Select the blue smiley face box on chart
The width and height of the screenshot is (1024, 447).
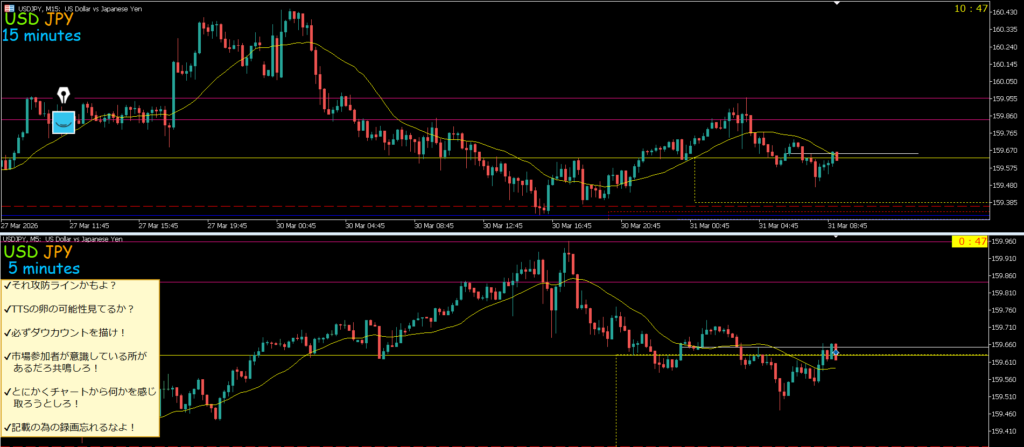click(64, 121)
